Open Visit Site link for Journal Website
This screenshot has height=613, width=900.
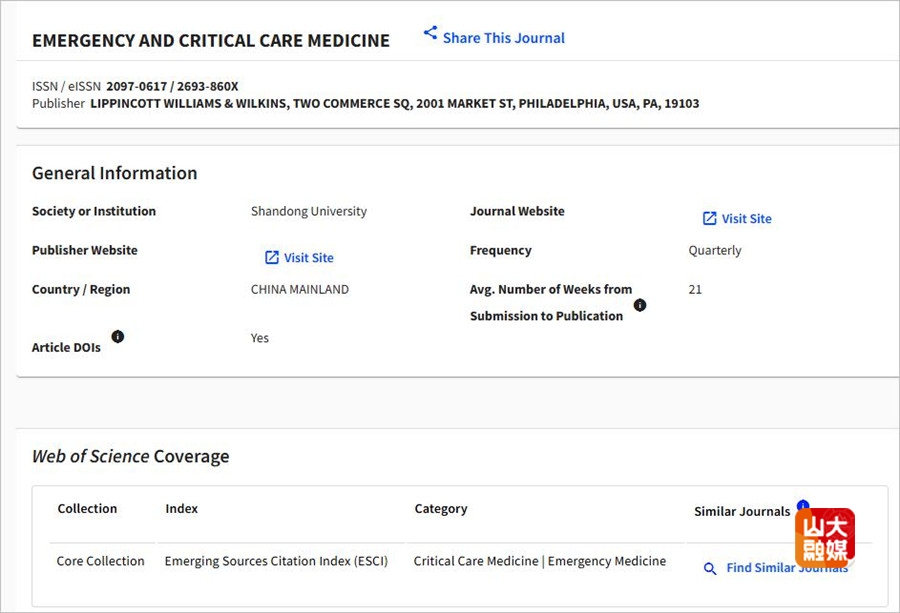746,219
